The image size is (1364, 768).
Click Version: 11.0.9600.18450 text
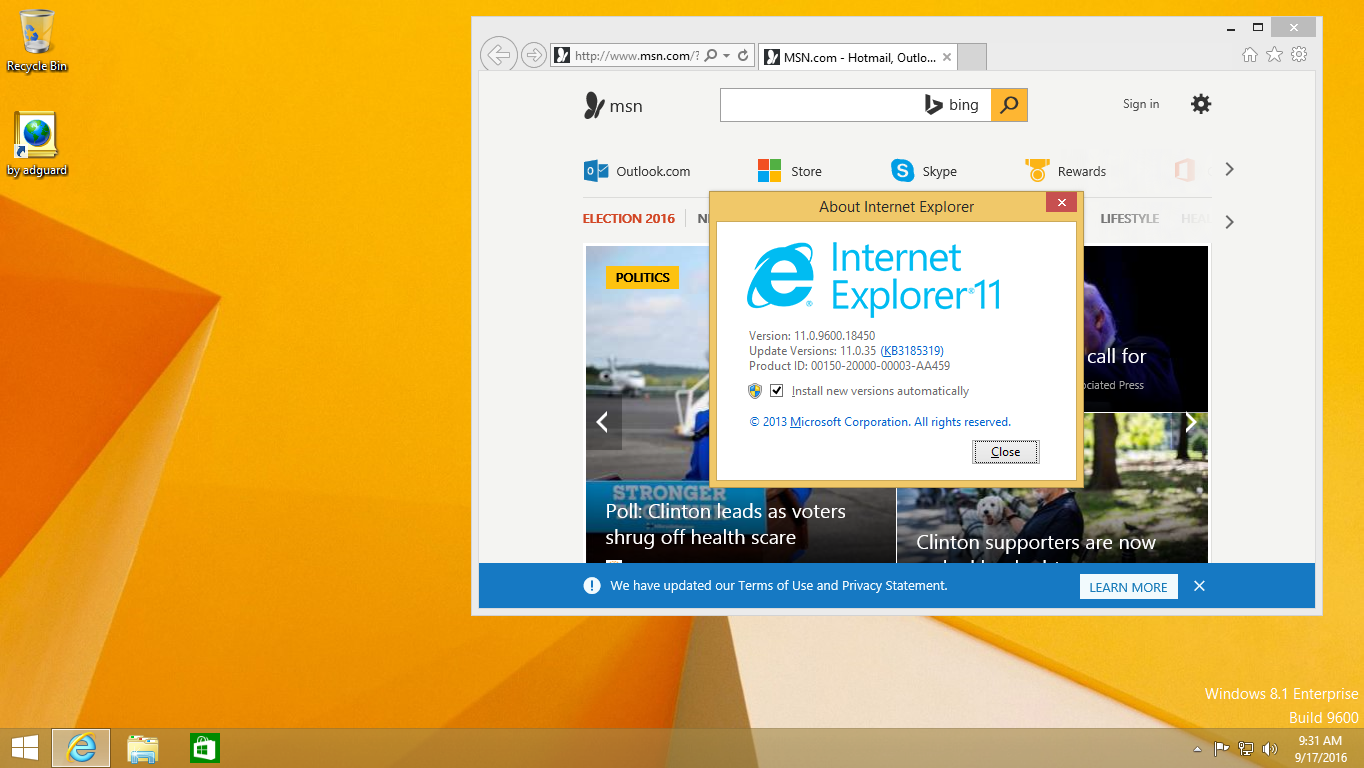812,336
